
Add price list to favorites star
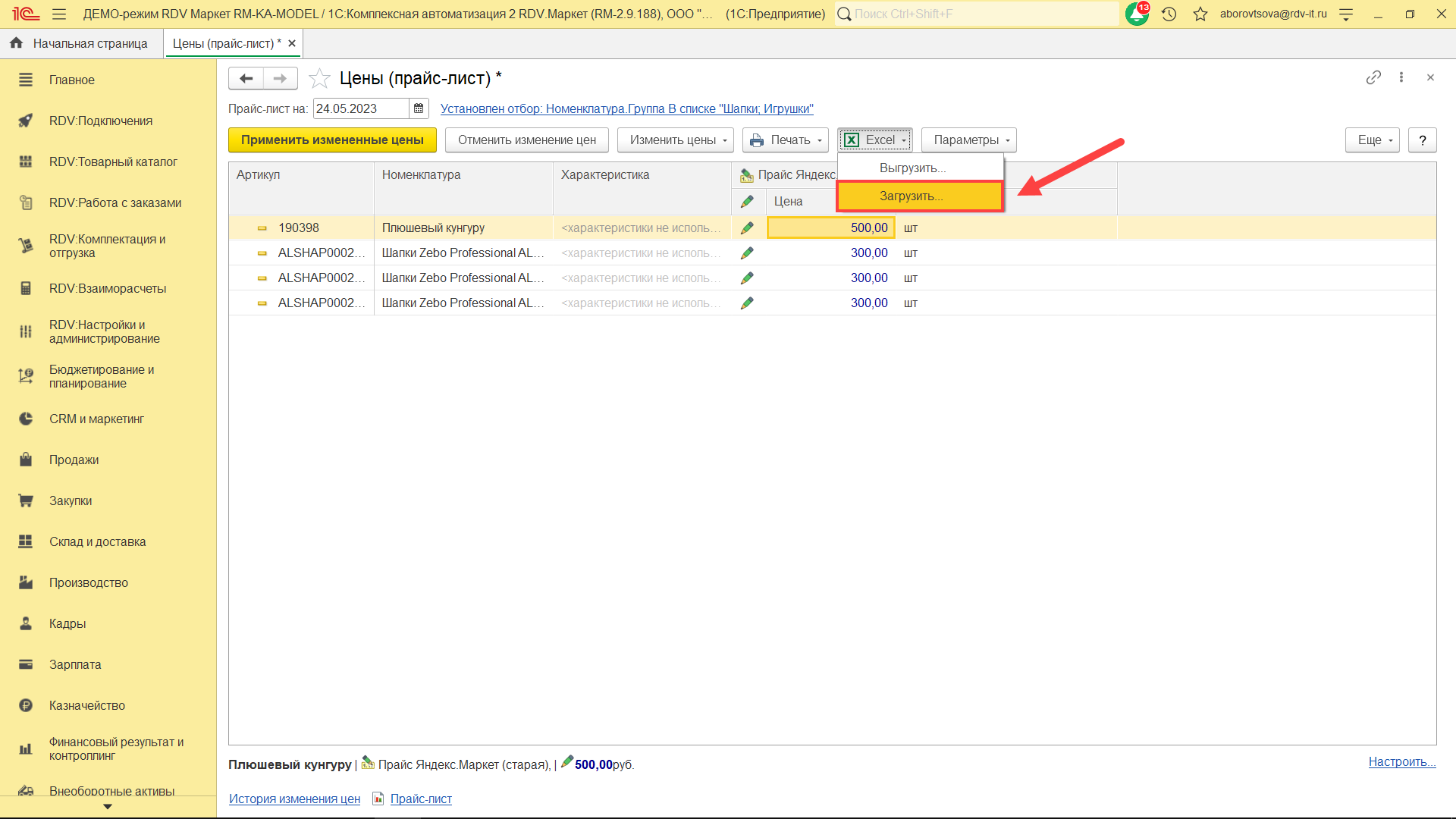[x=320, y=78]
